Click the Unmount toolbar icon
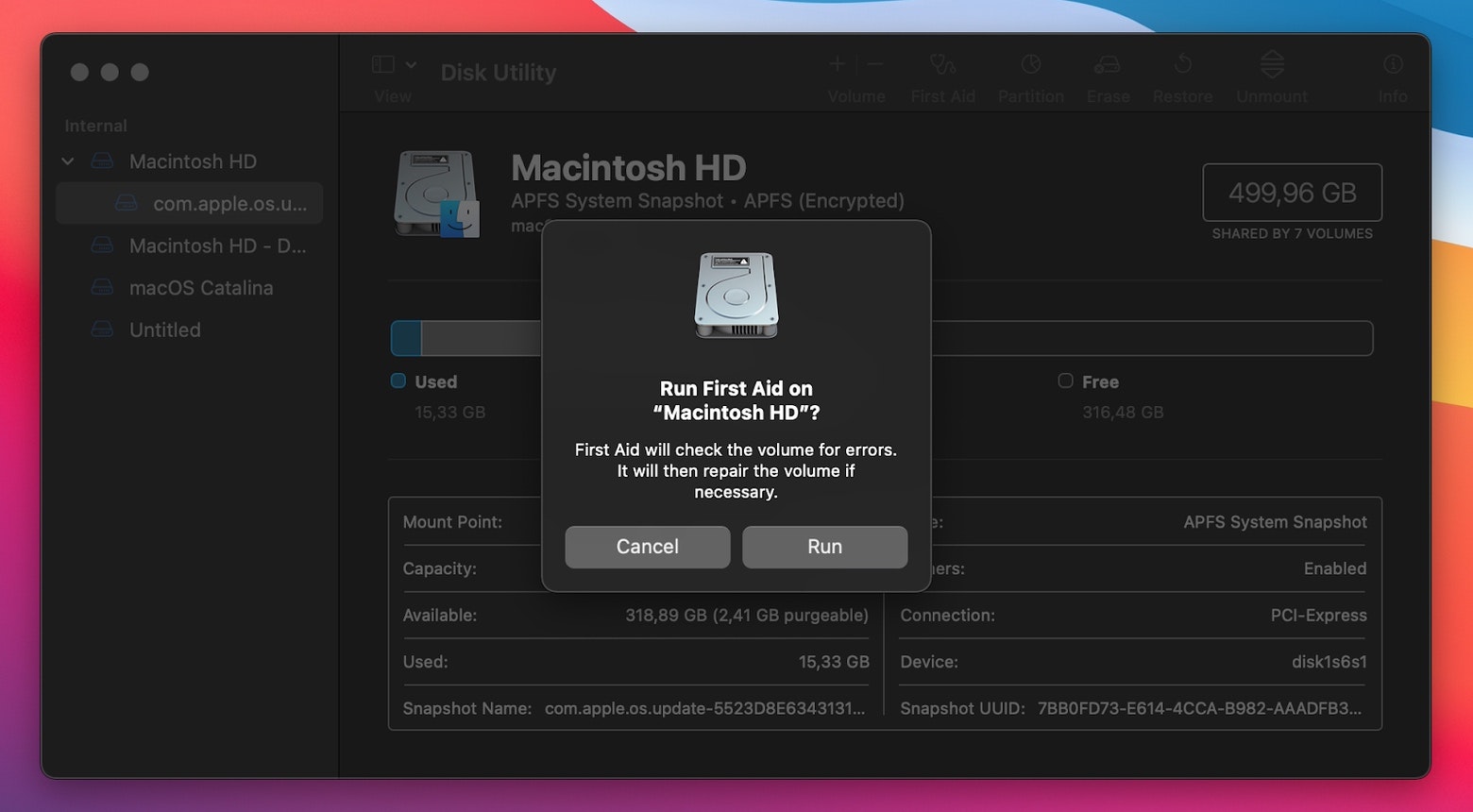1473x812 pixels. coord(1272,64)
